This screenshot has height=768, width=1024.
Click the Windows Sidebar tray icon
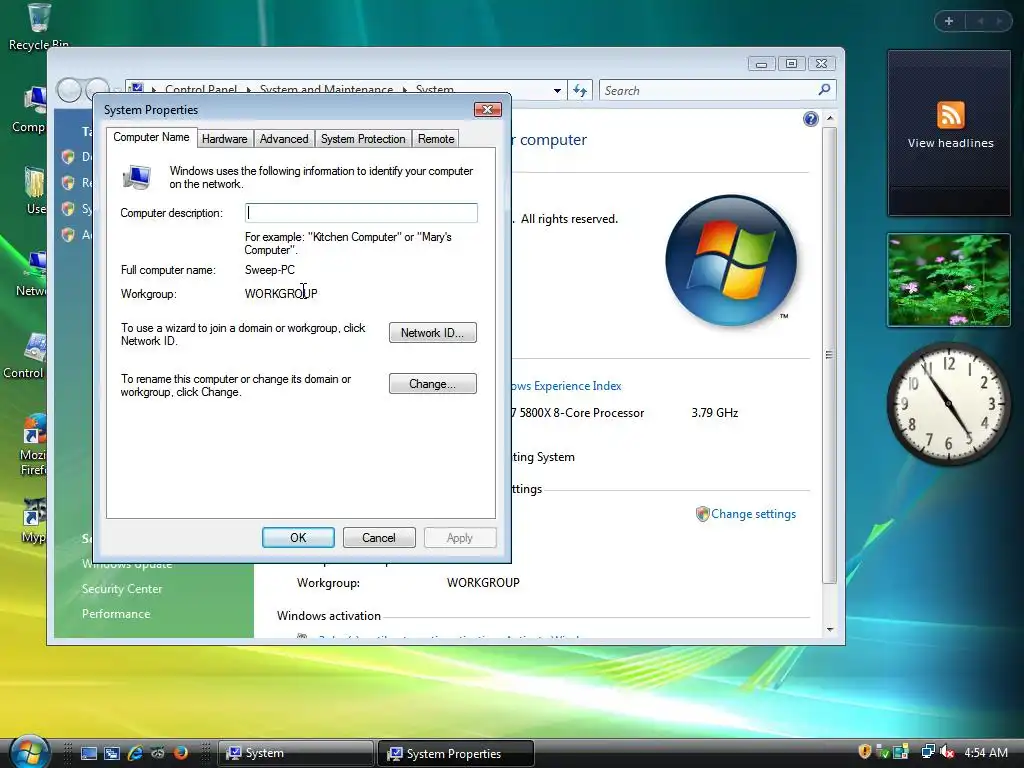pyautogui.click(x=901, y=752)
